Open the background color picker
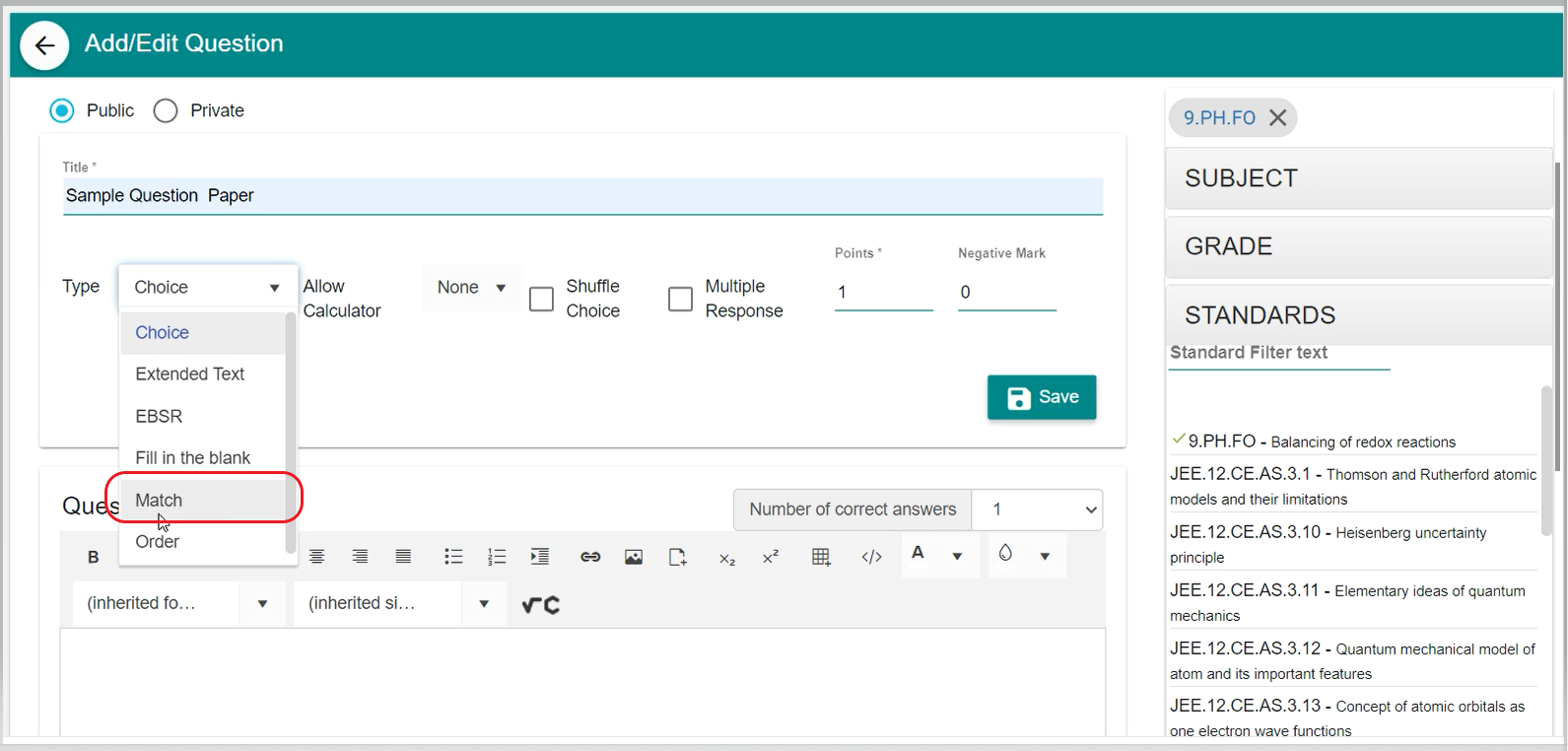Viewport: 1568px width, 751px height. pyautogui.click(x=1006, y=554)
